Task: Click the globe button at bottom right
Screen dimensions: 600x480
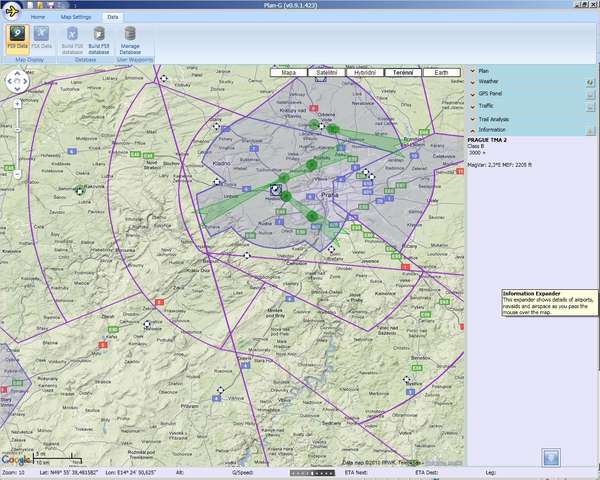Action: pyautogui.click(x=551, y=458)
